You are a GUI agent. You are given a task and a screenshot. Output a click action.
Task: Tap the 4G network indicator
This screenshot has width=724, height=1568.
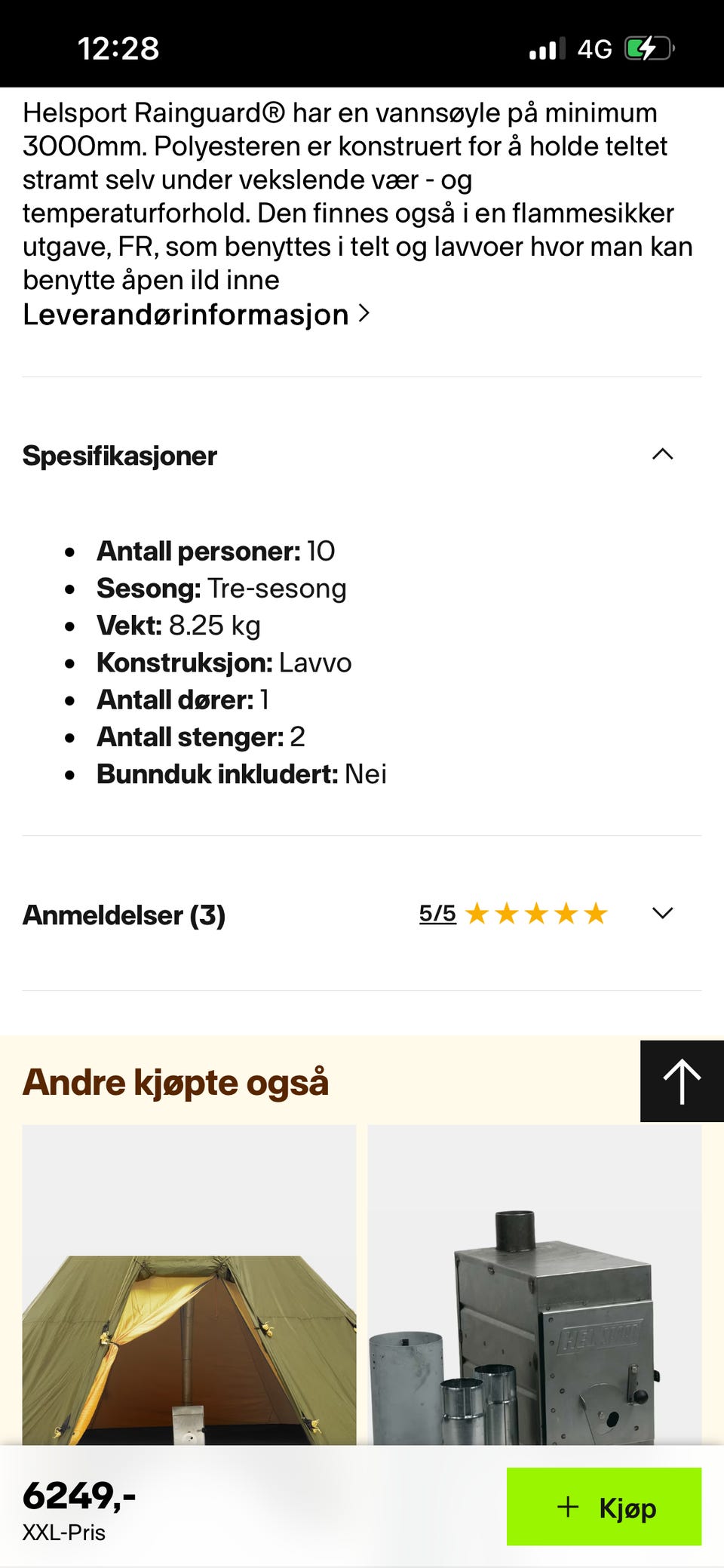coord(594,50)
